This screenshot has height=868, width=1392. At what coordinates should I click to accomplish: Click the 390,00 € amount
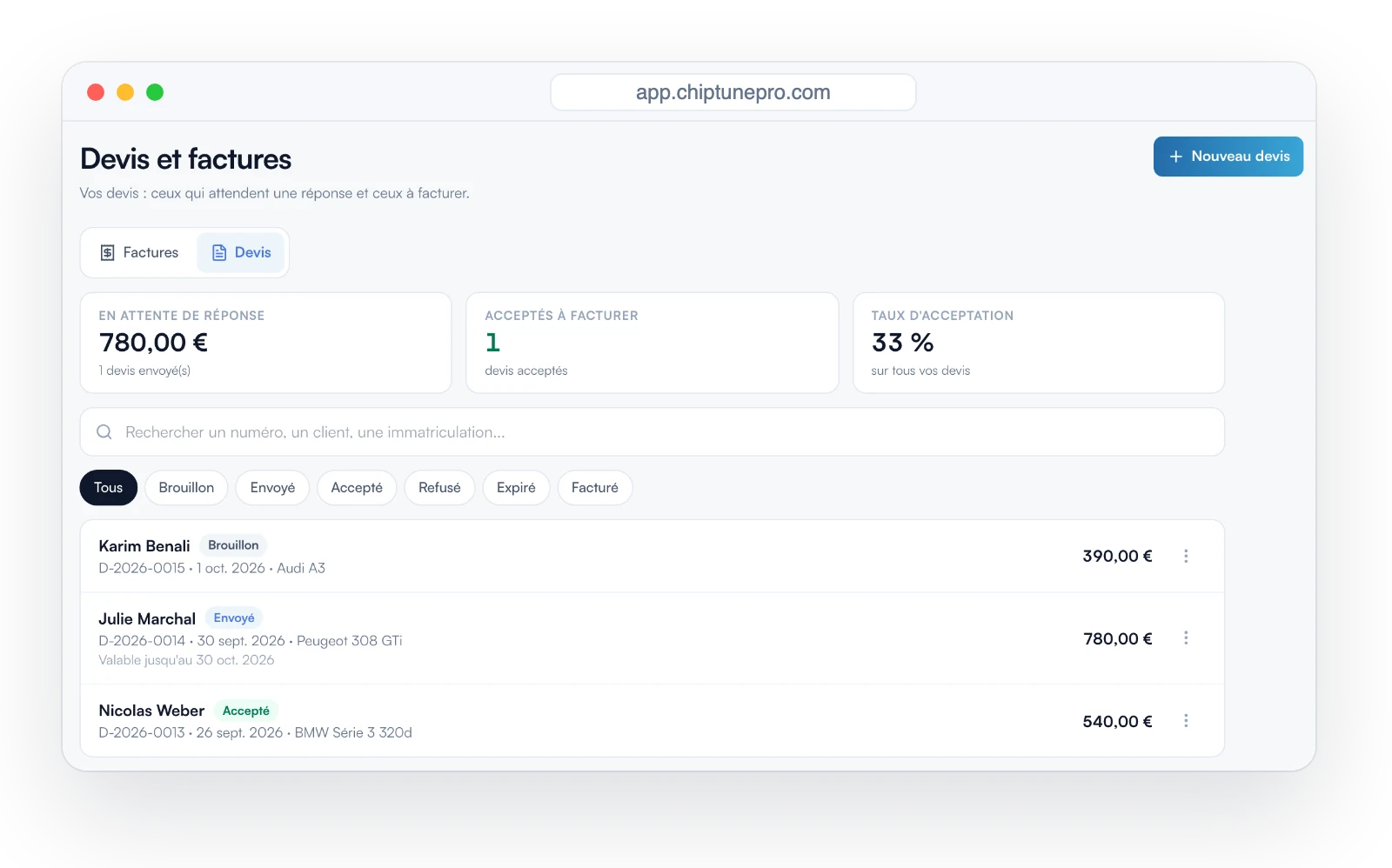pyautogui.click(x=1117, y=556)
